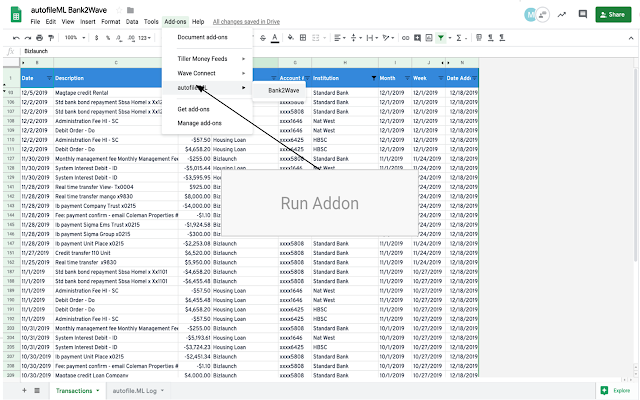Click the Functions sigma icon
The width and height of the screenshot is (640, 400).
point(459,38)
